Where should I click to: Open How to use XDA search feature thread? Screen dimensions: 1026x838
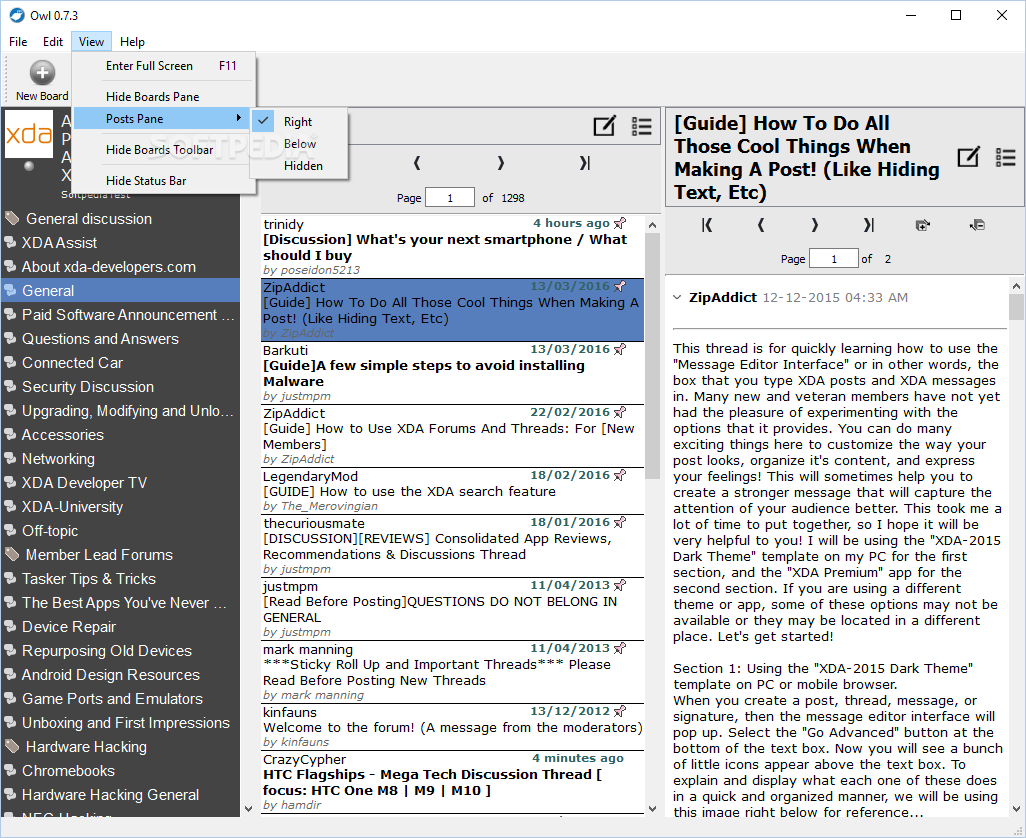coord(452,491)
